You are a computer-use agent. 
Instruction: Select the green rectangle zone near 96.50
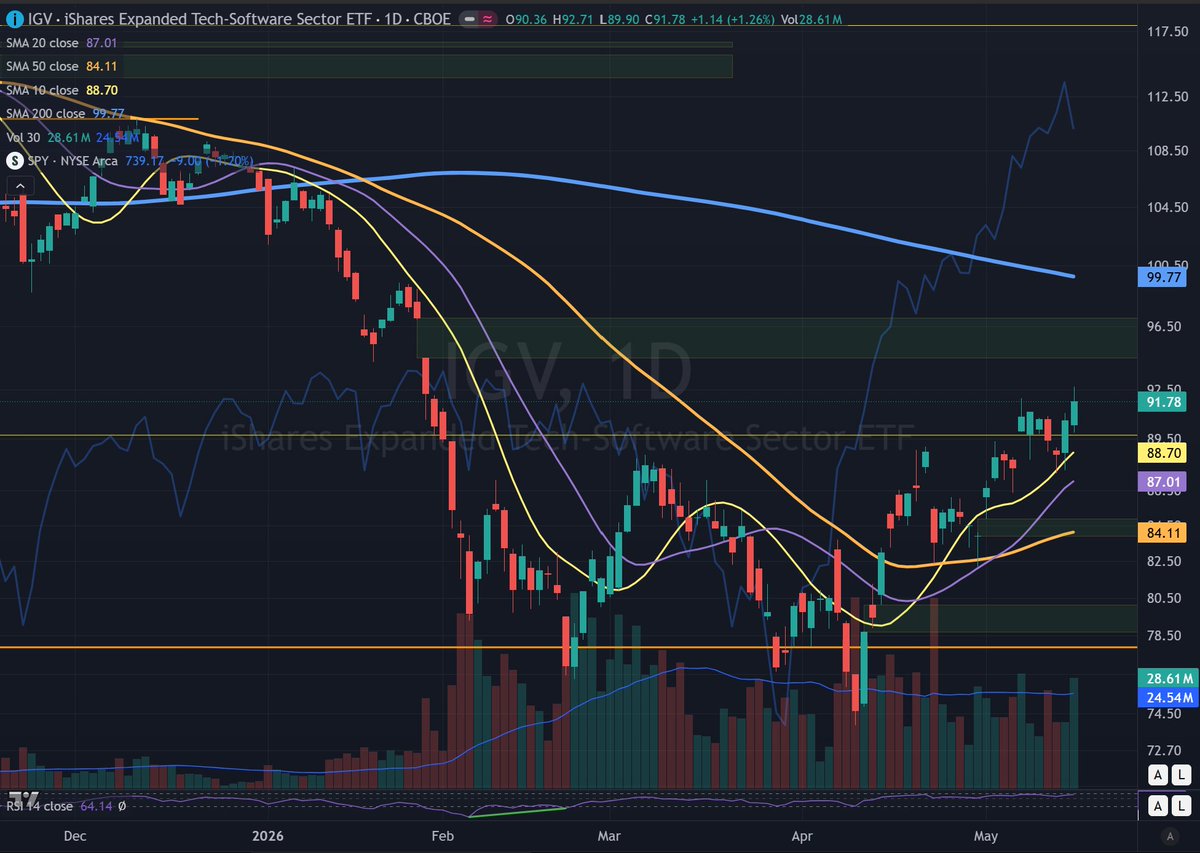777,338
